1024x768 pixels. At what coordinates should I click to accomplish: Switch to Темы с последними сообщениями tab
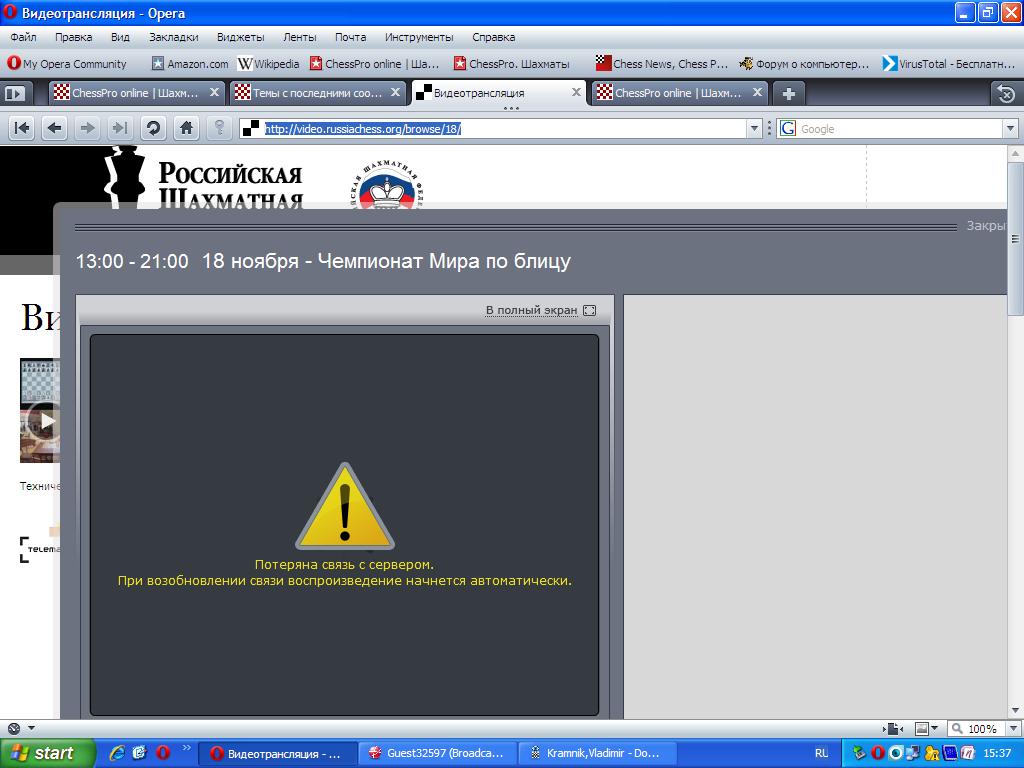click(x=308, y=93)
